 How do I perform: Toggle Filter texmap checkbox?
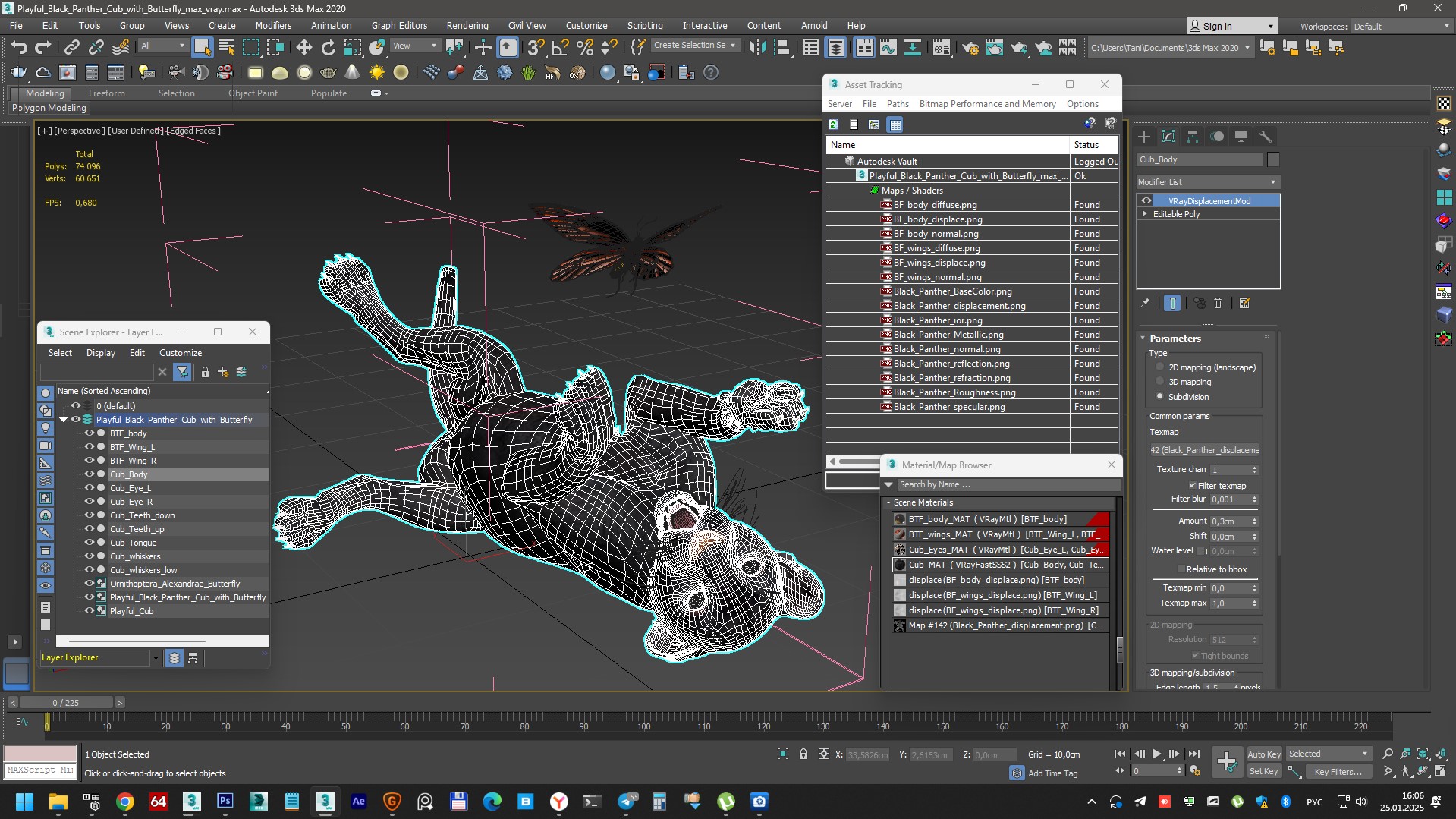tap(1193, 486)
